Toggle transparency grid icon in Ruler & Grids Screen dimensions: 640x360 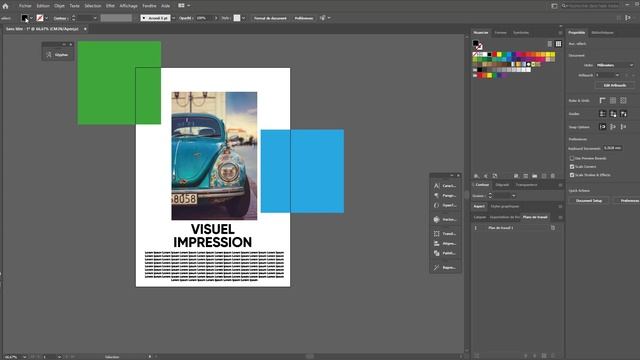click(623, 100)
